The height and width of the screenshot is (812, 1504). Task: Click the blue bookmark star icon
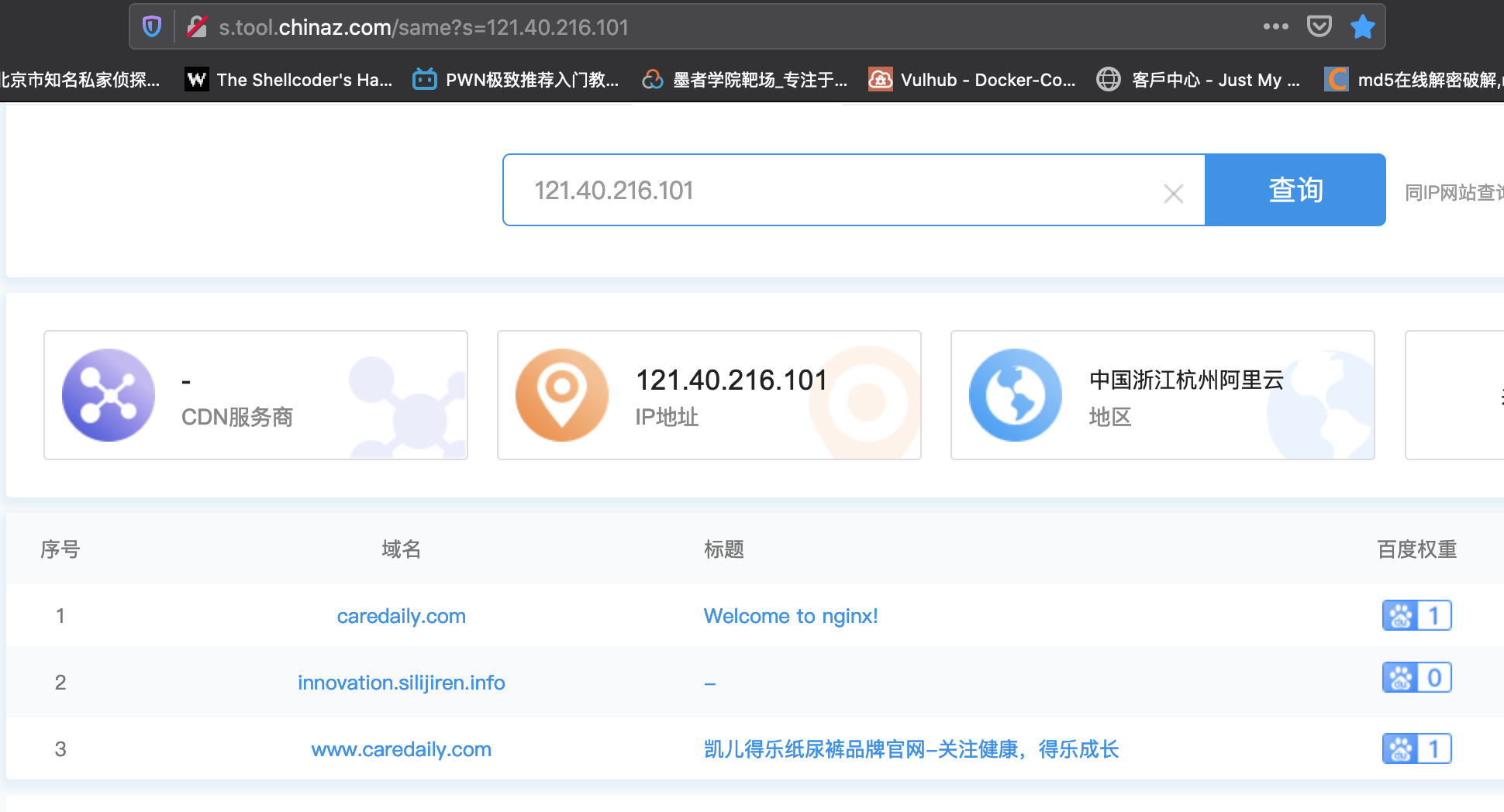tap(1362, 26)
